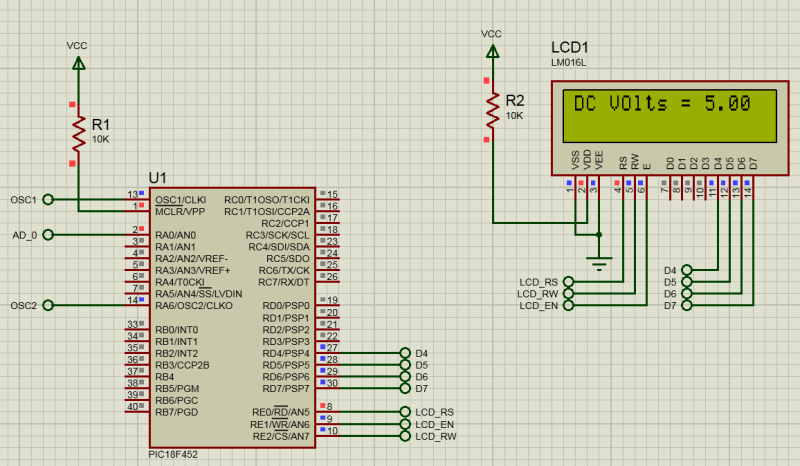Click the LCD_RW terminal connected to LCD1
The height and width of the screenshot is (466, 800).
[x=568, y=293]
